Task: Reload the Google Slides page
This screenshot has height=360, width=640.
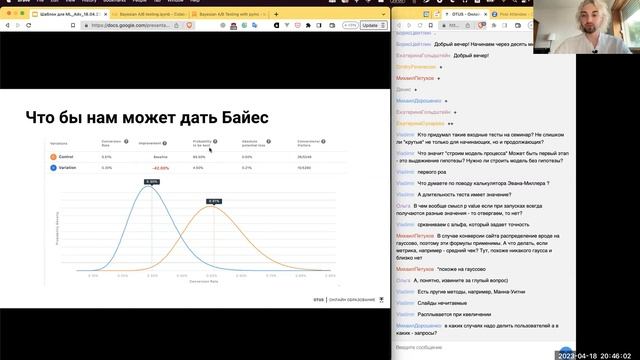Action: pyautogui.click(x=29, y=25)
